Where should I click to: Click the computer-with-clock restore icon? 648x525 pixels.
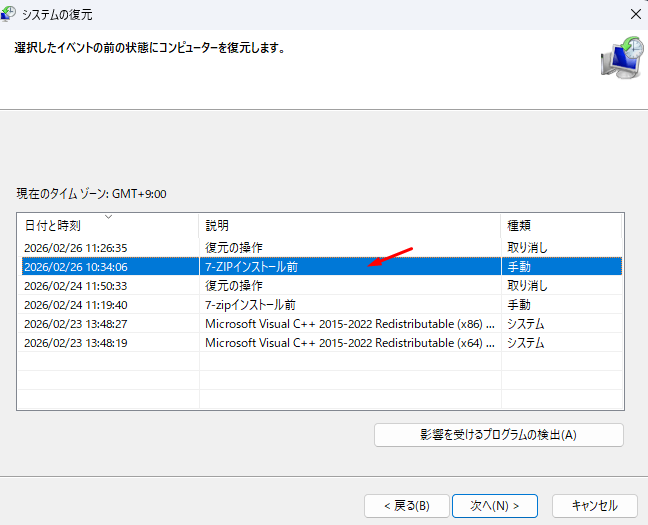[x=622, y=58]
